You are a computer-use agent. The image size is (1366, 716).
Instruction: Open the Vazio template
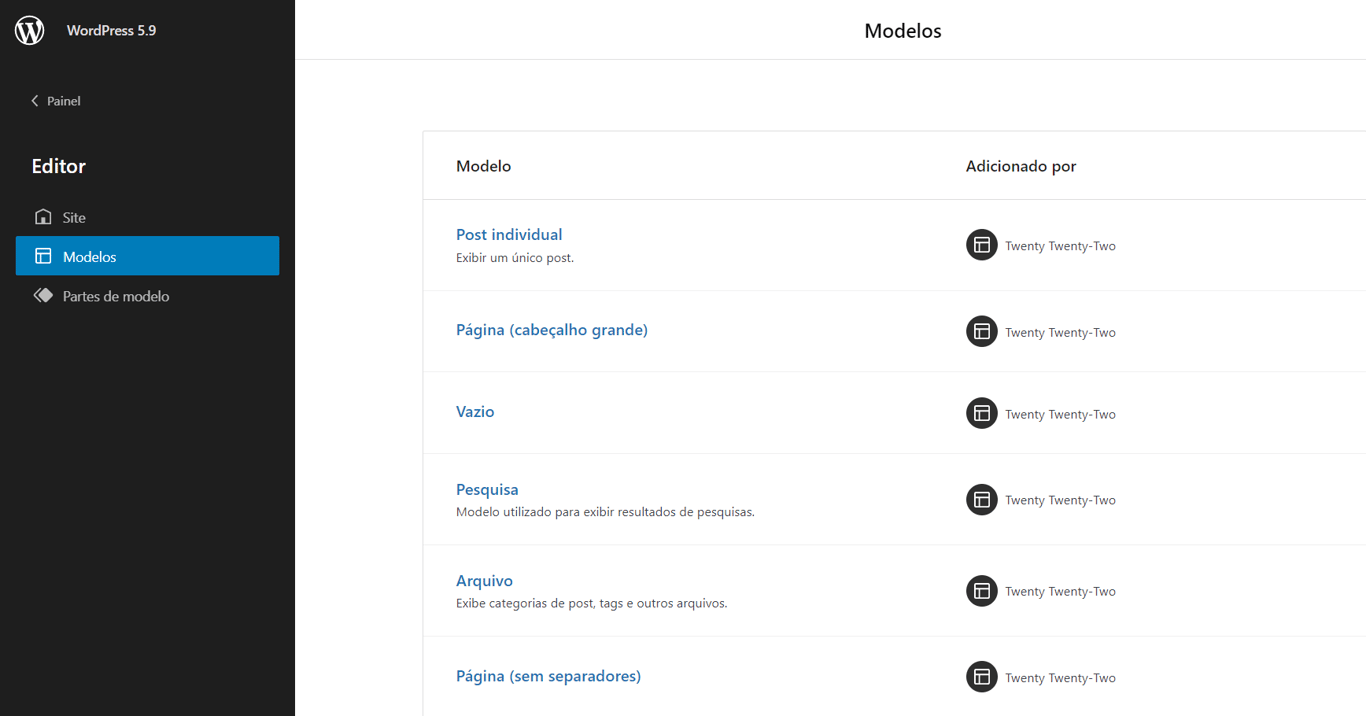[x=475, y=411]
